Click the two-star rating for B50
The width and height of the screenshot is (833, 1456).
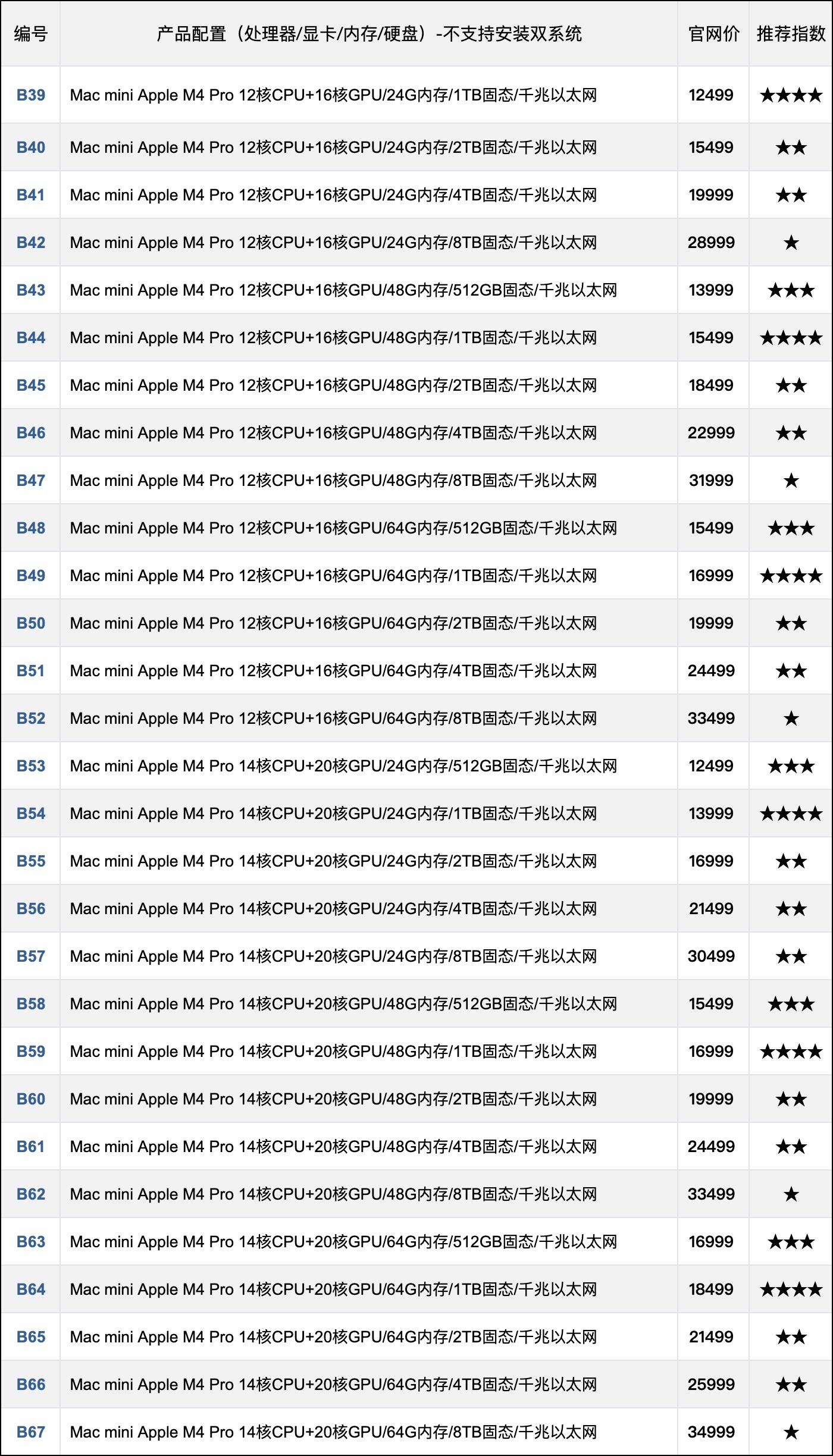[x=791, y=623]
